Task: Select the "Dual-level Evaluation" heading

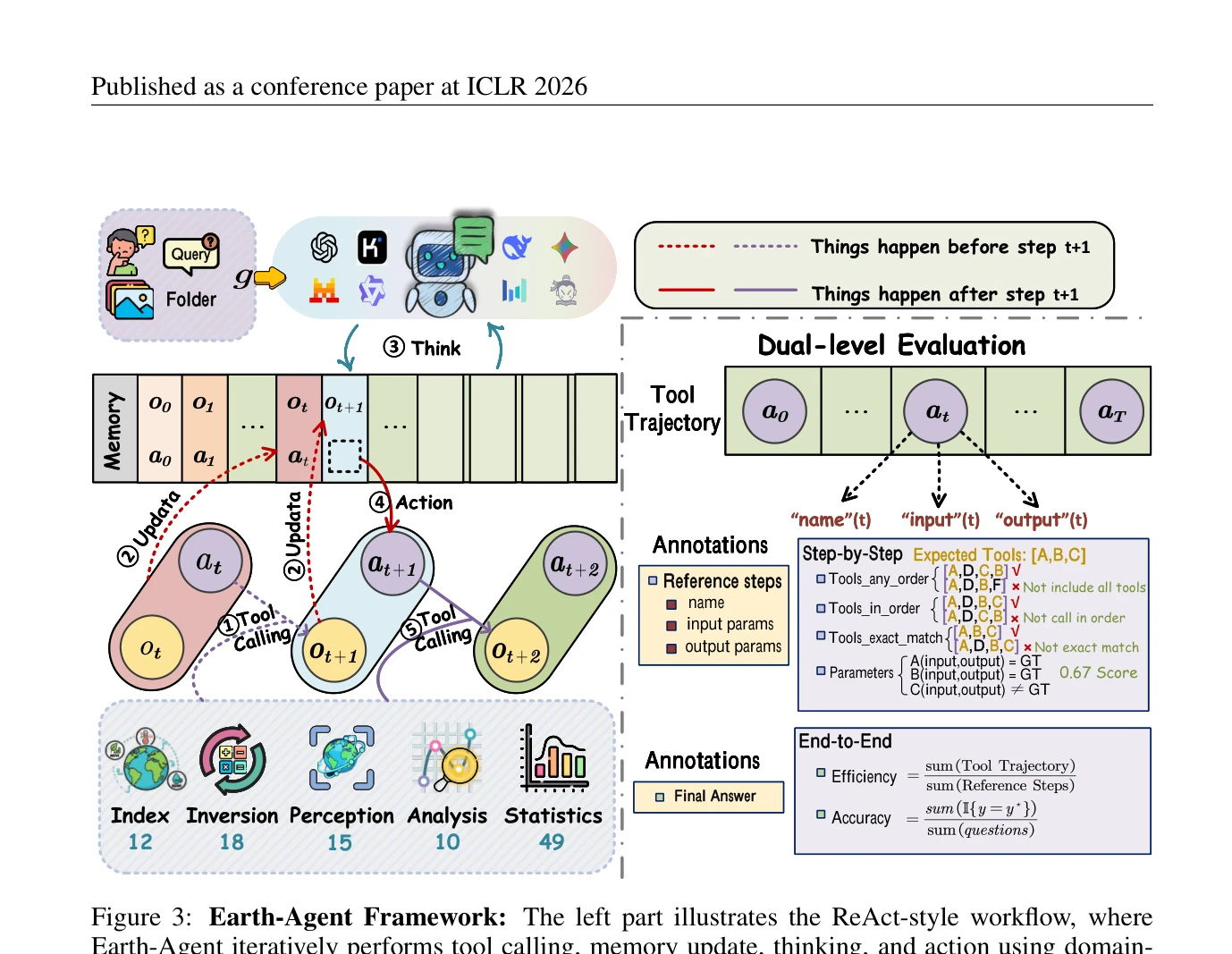Action: coord(891,345)
